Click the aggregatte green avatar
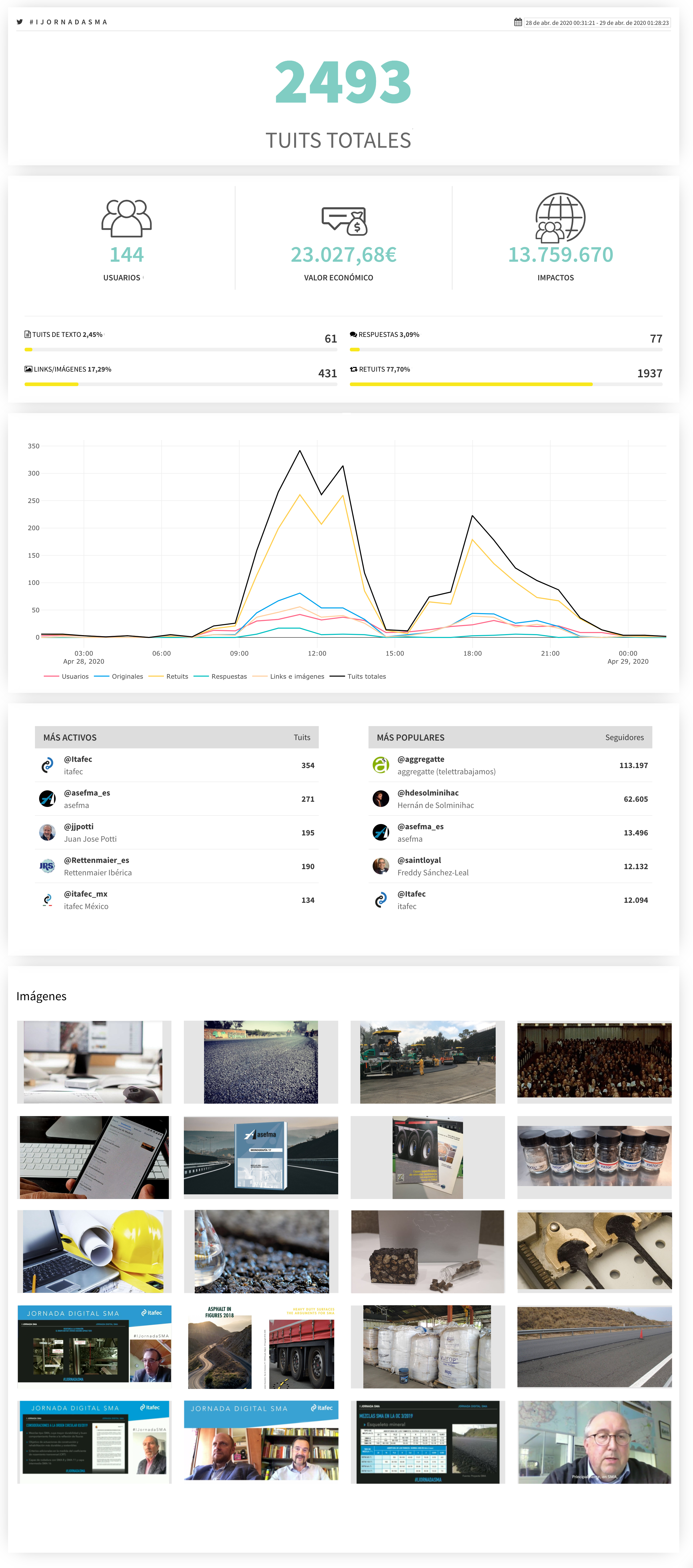 [381, 765]
